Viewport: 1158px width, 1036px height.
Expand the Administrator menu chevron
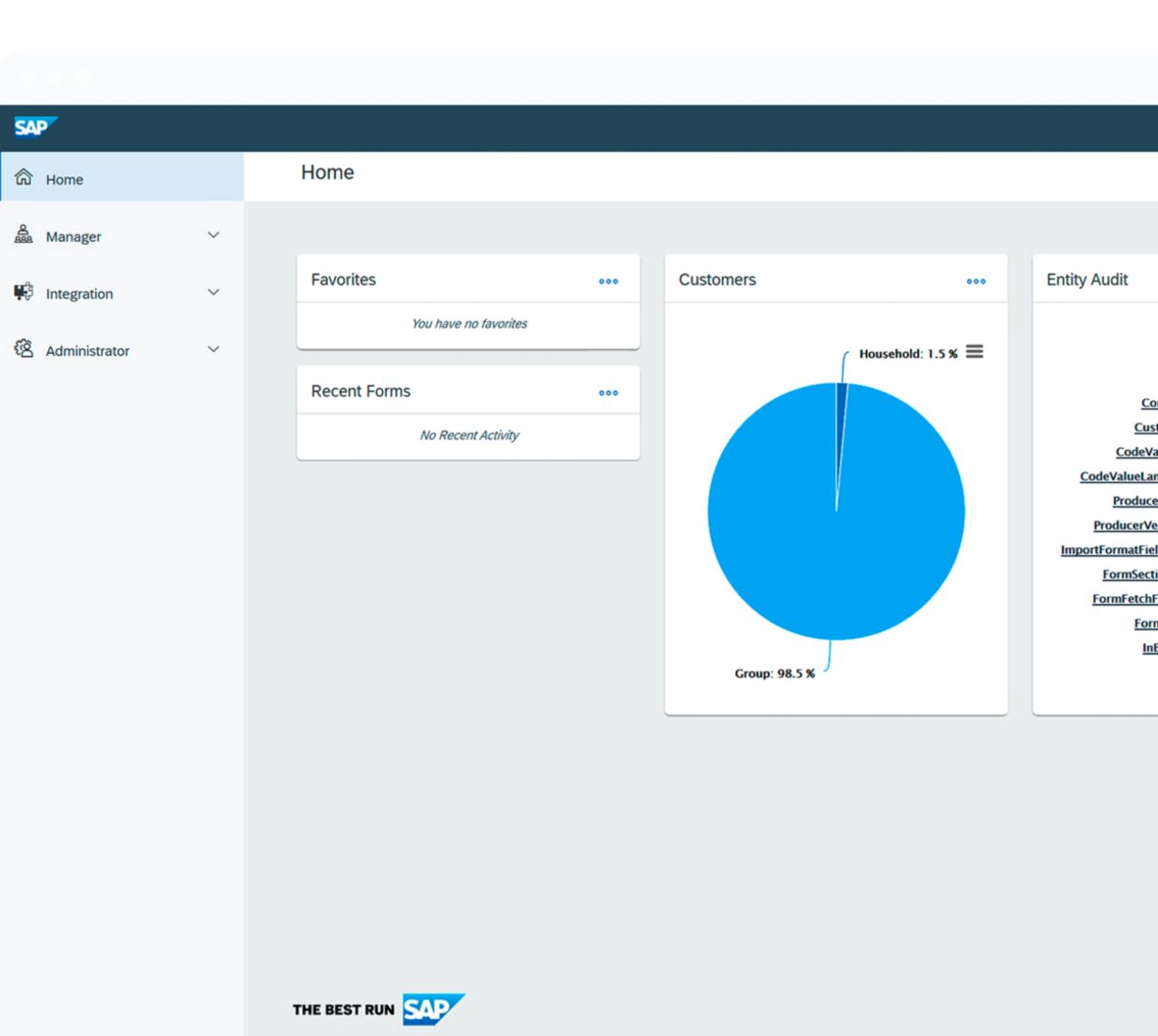pos(214,349)
